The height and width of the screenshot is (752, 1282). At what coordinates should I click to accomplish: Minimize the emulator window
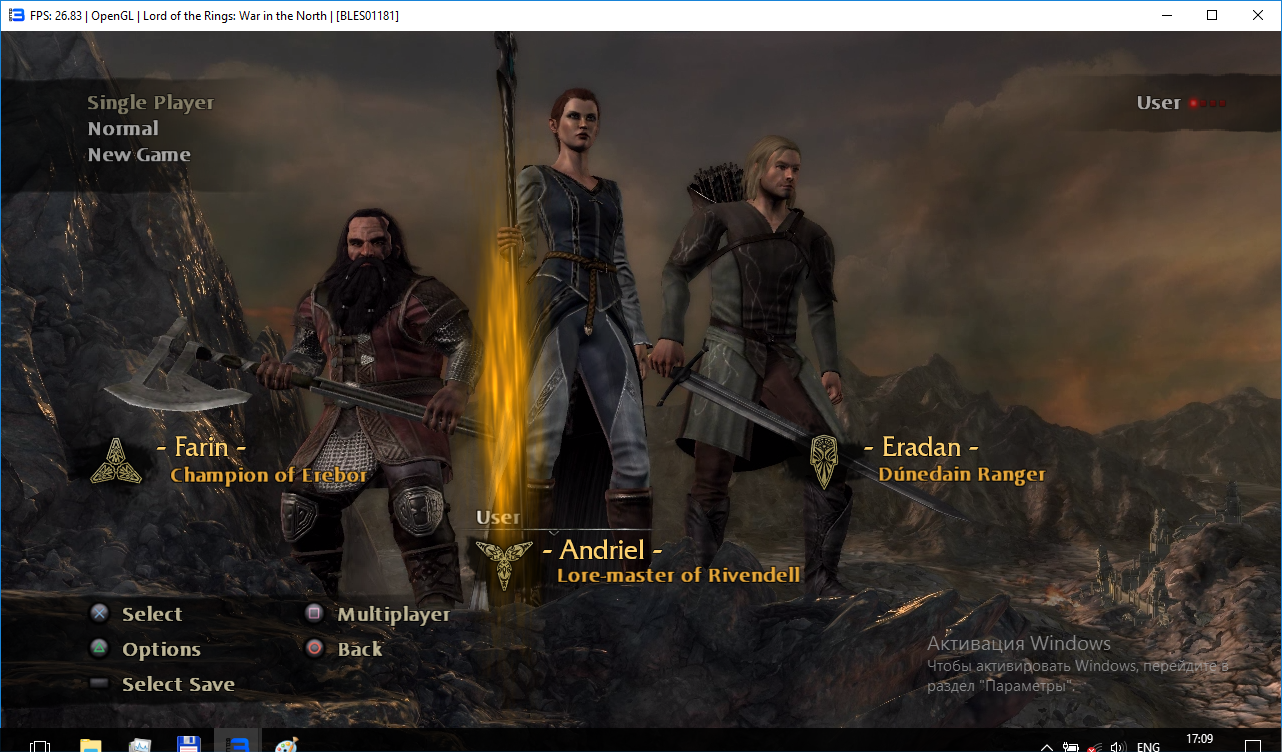[1166, 15]
